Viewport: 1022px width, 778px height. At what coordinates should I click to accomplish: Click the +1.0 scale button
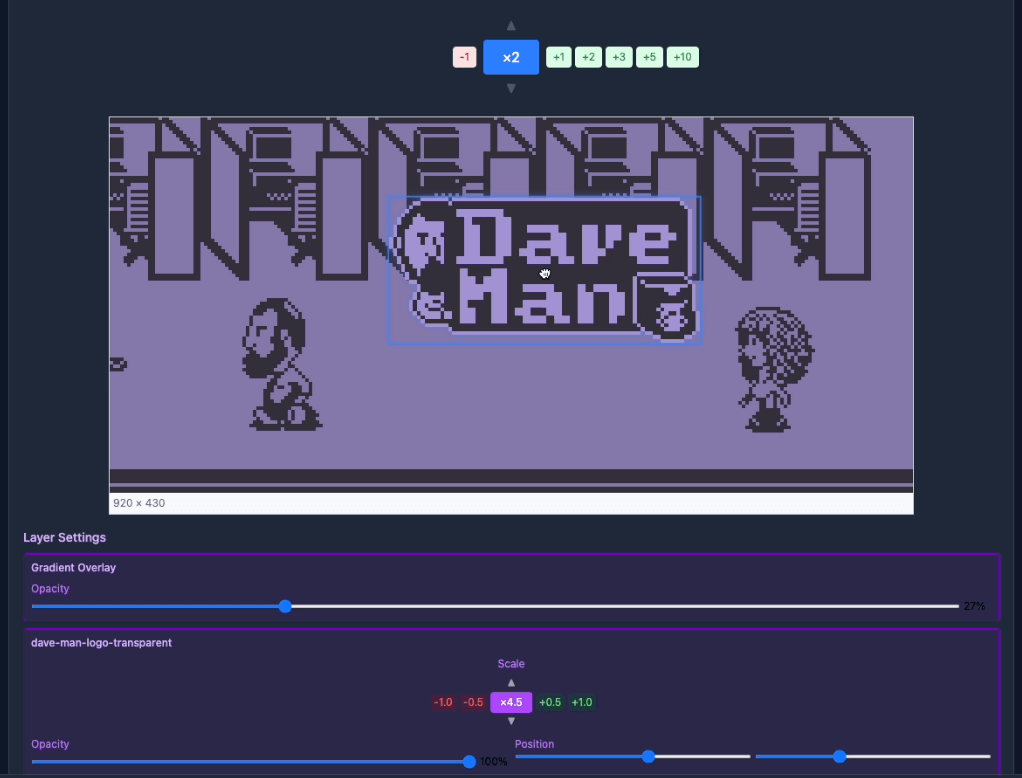pyautogui.click(x=581, y=702)
